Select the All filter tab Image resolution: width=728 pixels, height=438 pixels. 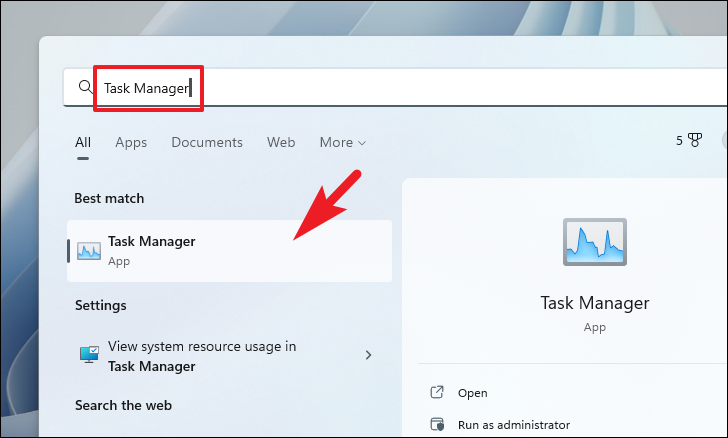coord(83,142)
